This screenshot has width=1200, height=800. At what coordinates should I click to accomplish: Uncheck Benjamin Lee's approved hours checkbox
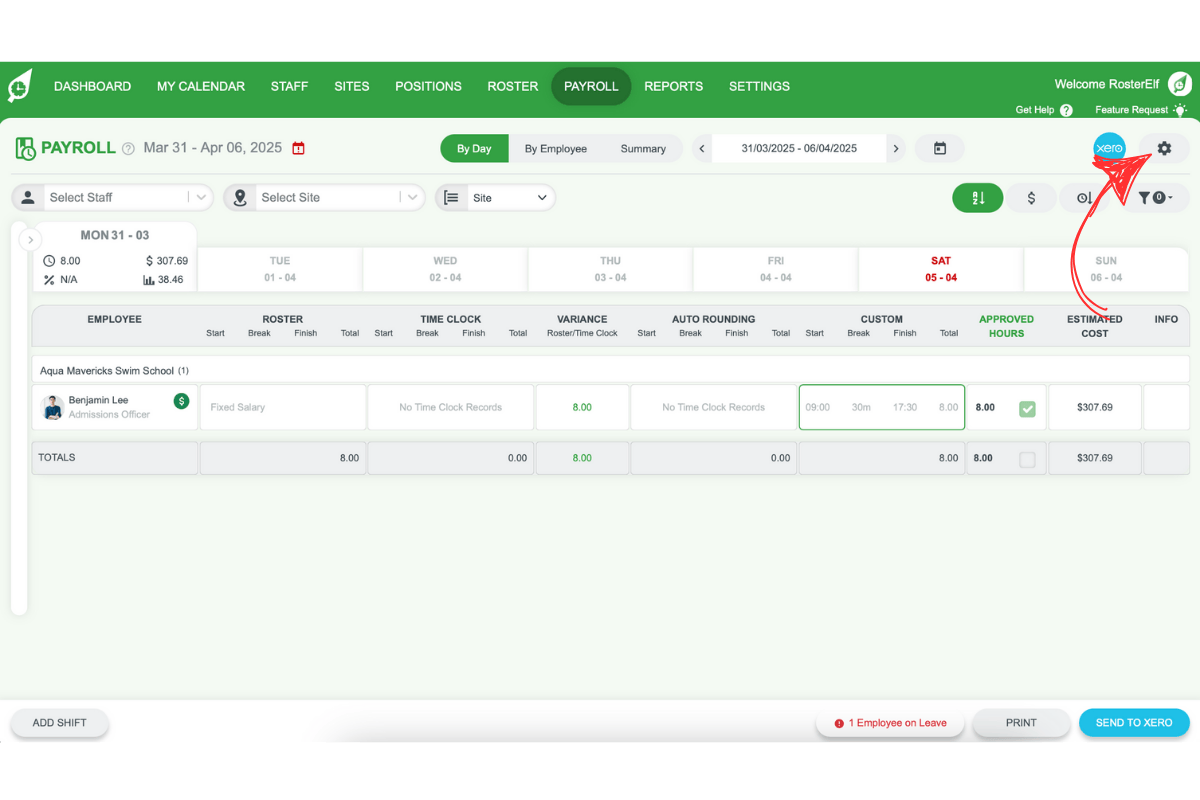click(x=1029, y=407)
